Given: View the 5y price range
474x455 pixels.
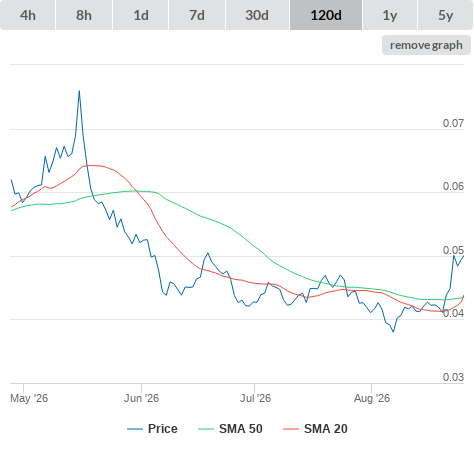Looking at the screenshot, I should (446, 15).
